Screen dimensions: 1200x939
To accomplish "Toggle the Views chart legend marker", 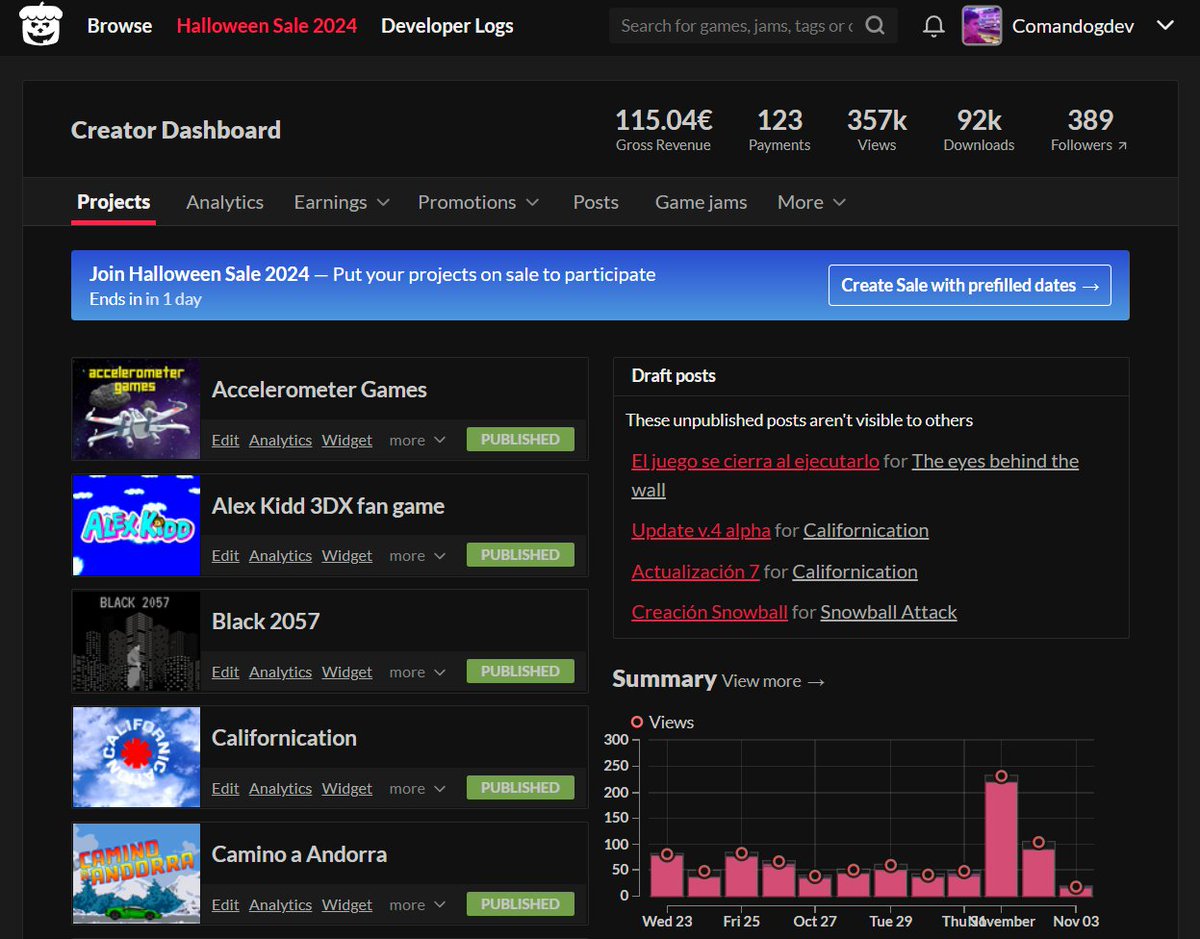I will [637, 722].
